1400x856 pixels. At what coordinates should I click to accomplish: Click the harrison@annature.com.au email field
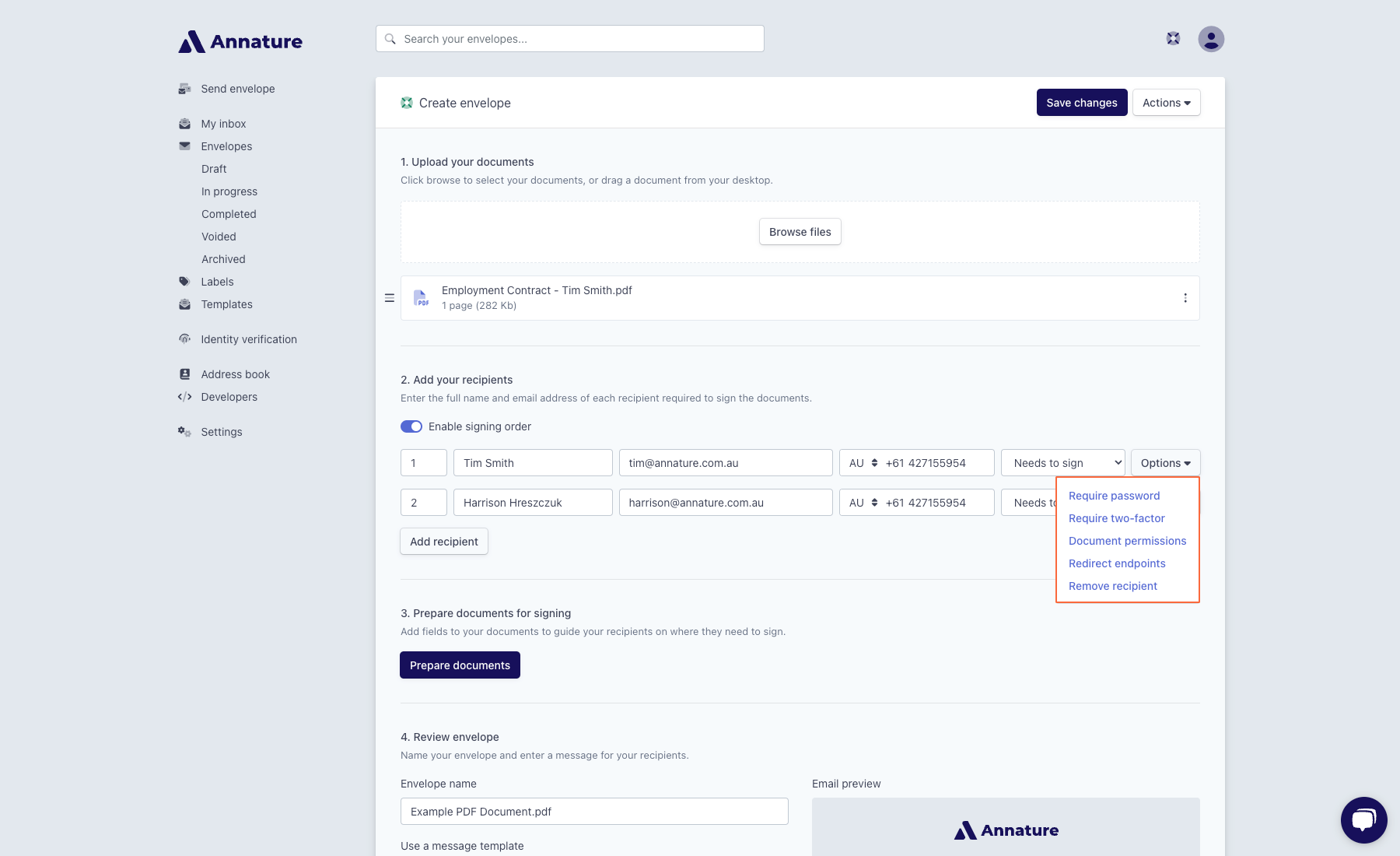point(726,503)
